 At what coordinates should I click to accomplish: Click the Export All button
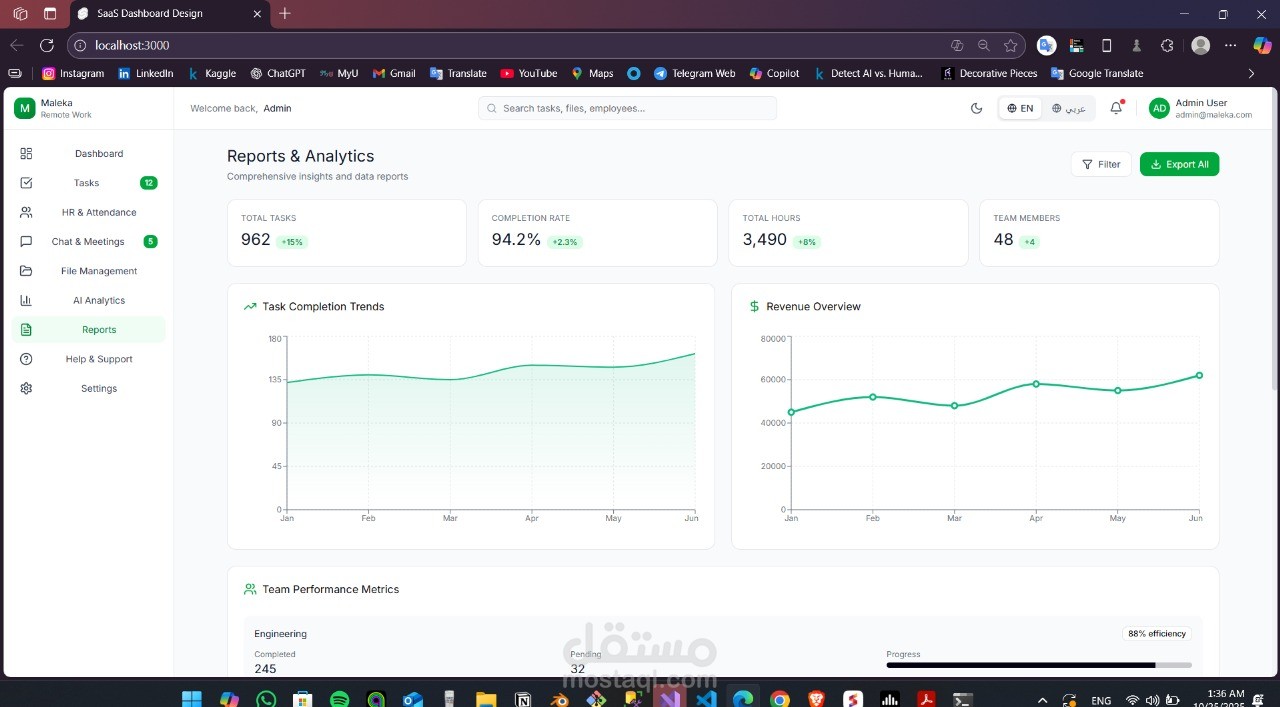click(1179, 164)
